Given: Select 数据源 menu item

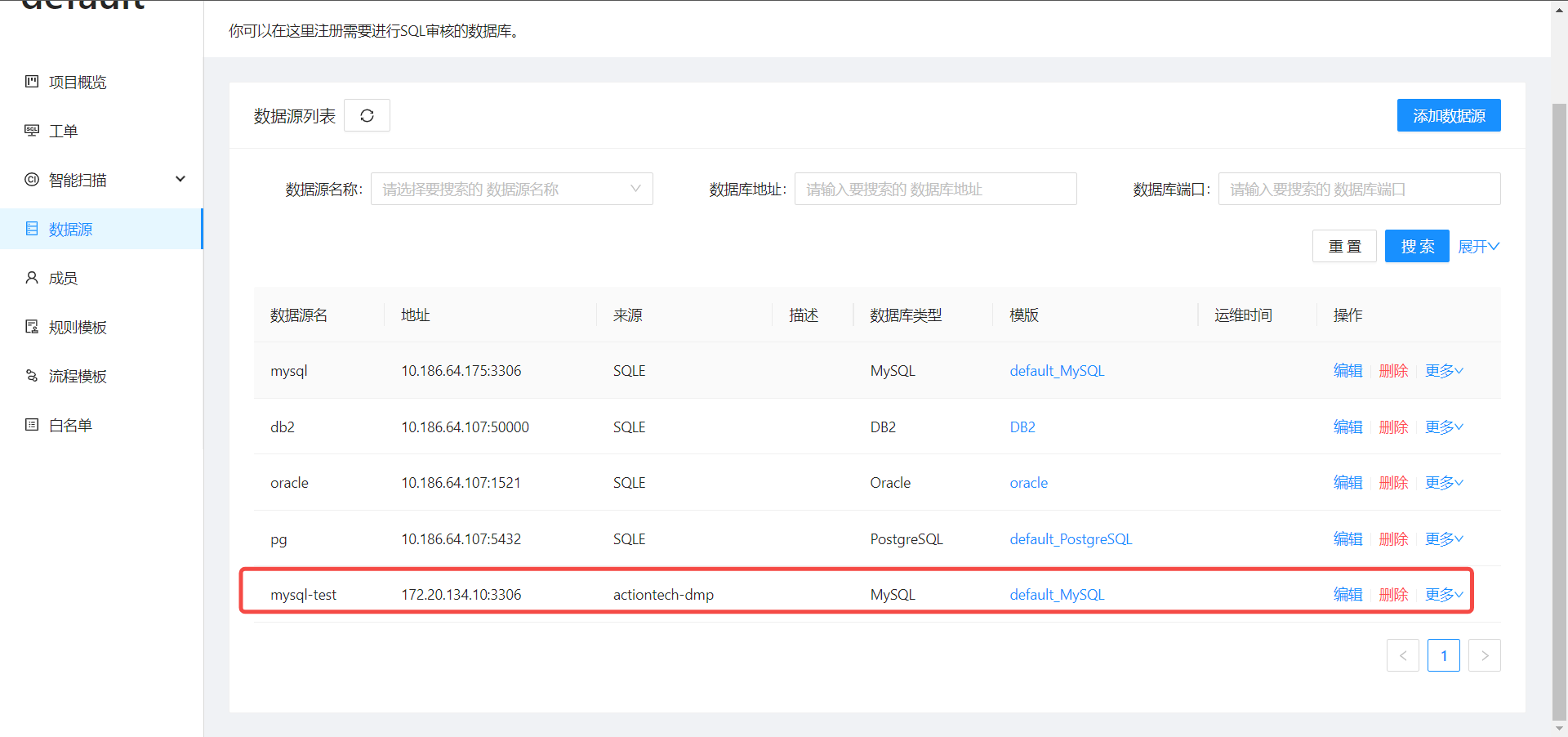Looking at the screenshot, I should coord(101,229).
